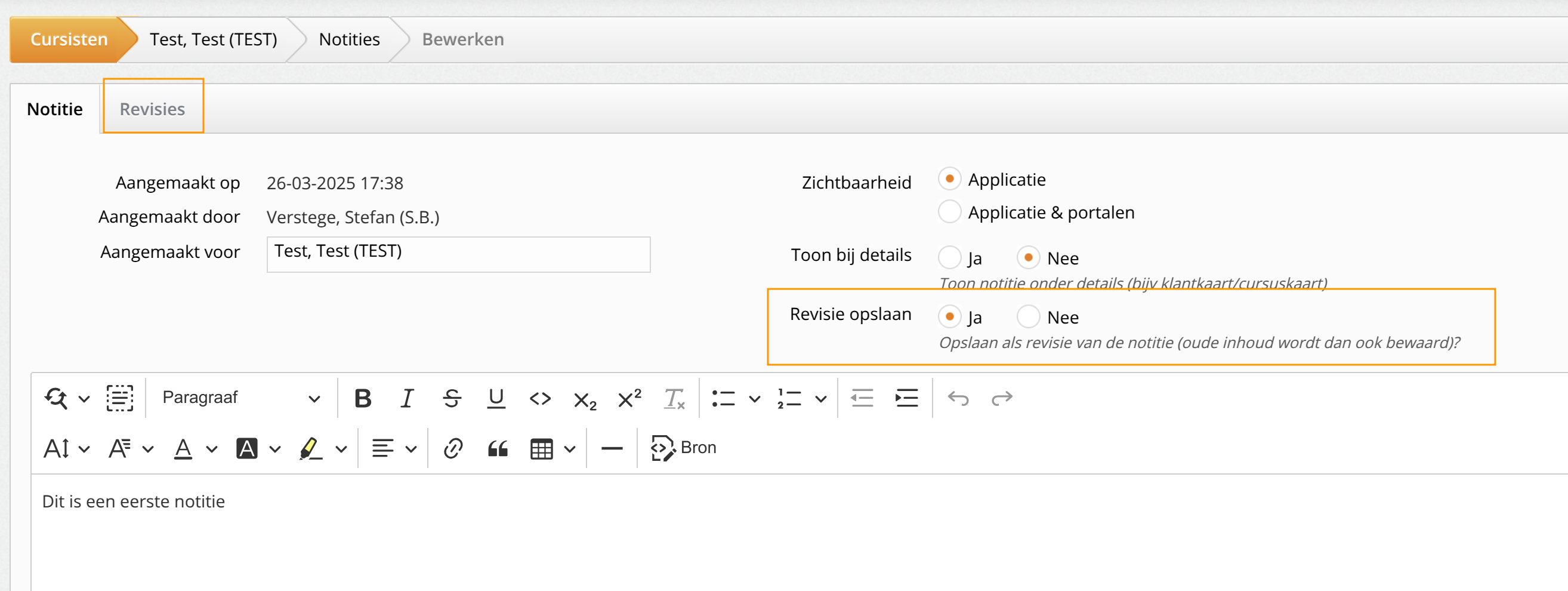Click the Find and replace icon
Image resolution: width=1568 pixels, height=591 pixels.
[57, 398]
